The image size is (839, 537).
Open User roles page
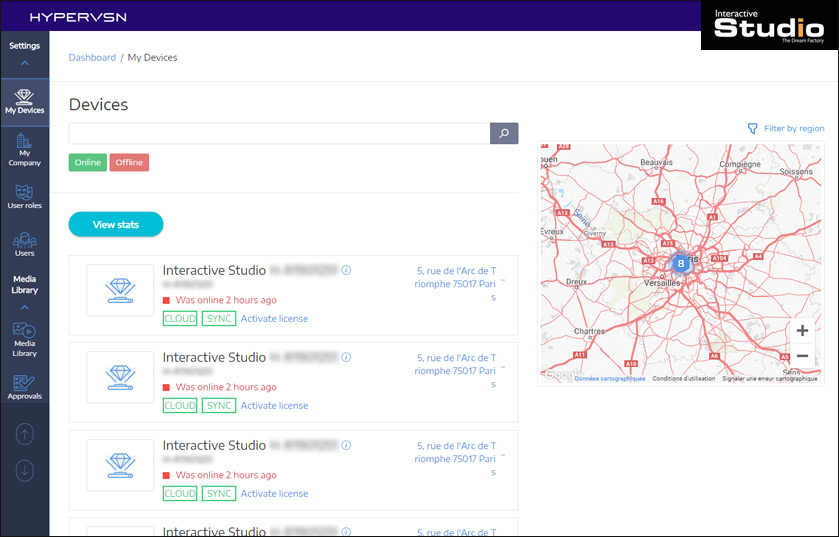[25, 196]
